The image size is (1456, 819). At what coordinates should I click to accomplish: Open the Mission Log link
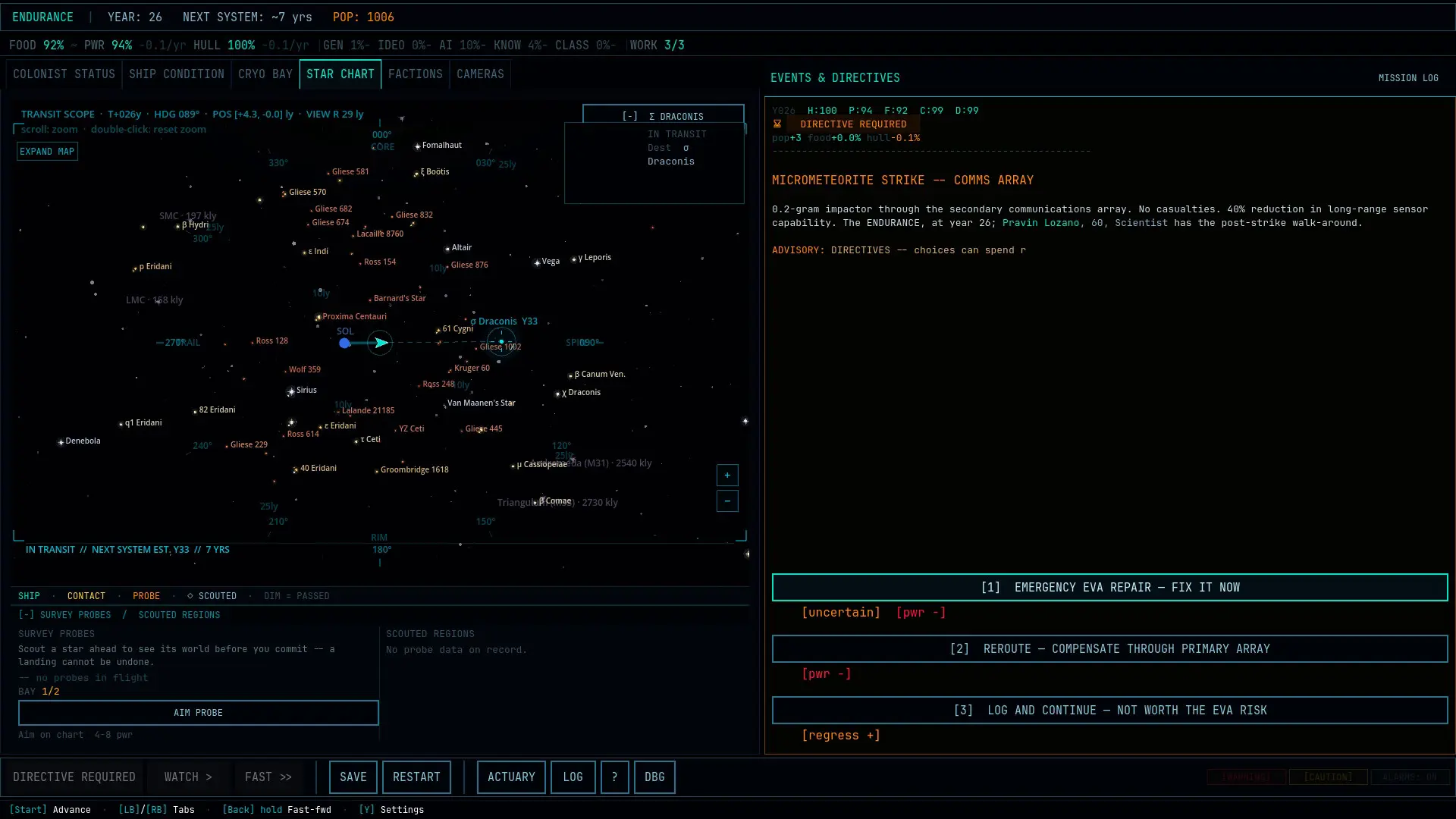pos(1408,78)
